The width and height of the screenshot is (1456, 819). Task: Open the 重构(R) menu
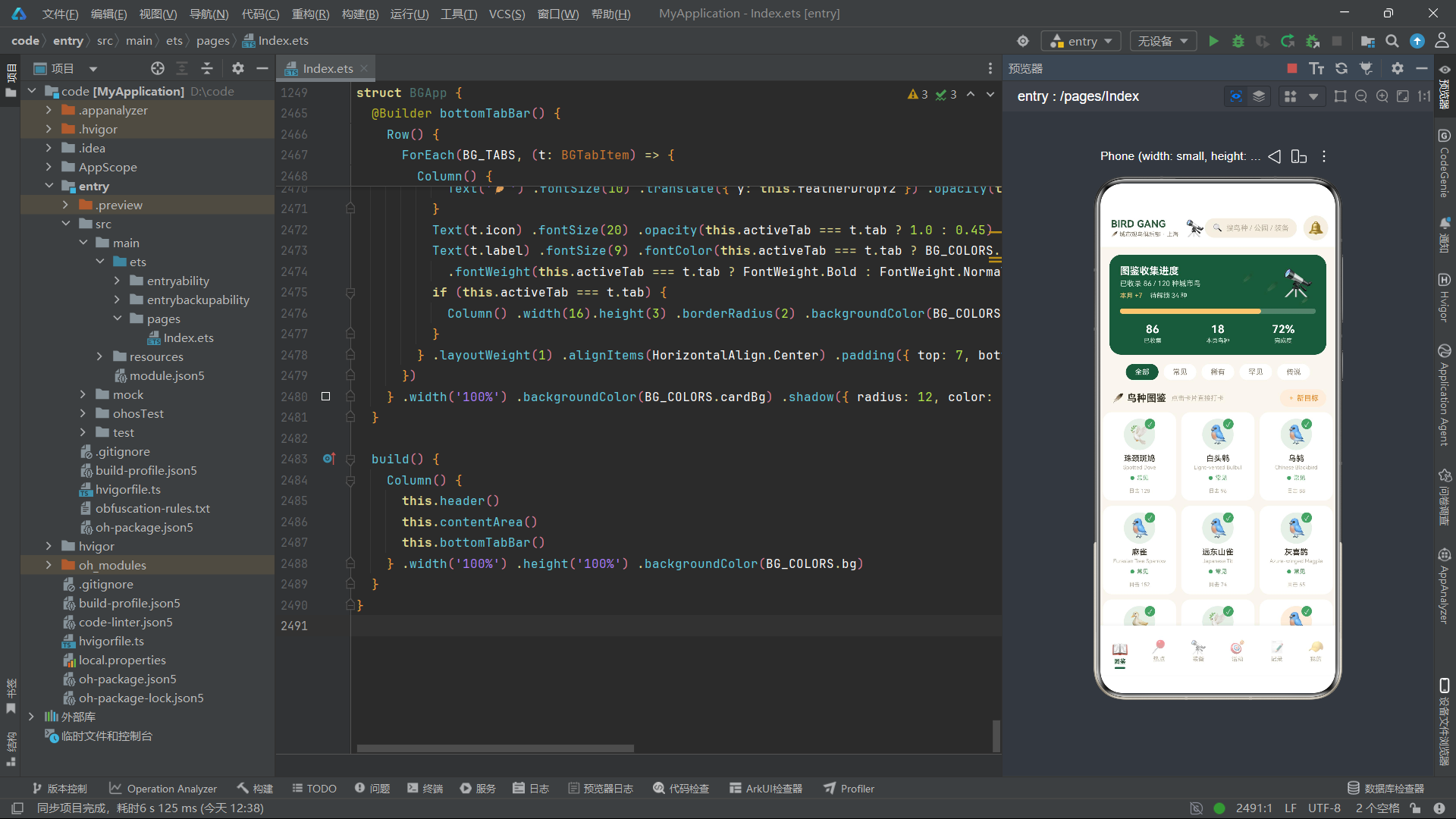coord(310,14)
